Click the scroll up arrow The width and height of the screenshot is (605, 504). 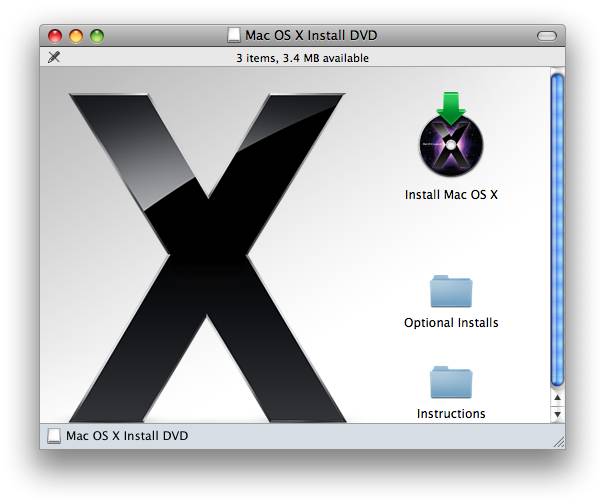557,397
